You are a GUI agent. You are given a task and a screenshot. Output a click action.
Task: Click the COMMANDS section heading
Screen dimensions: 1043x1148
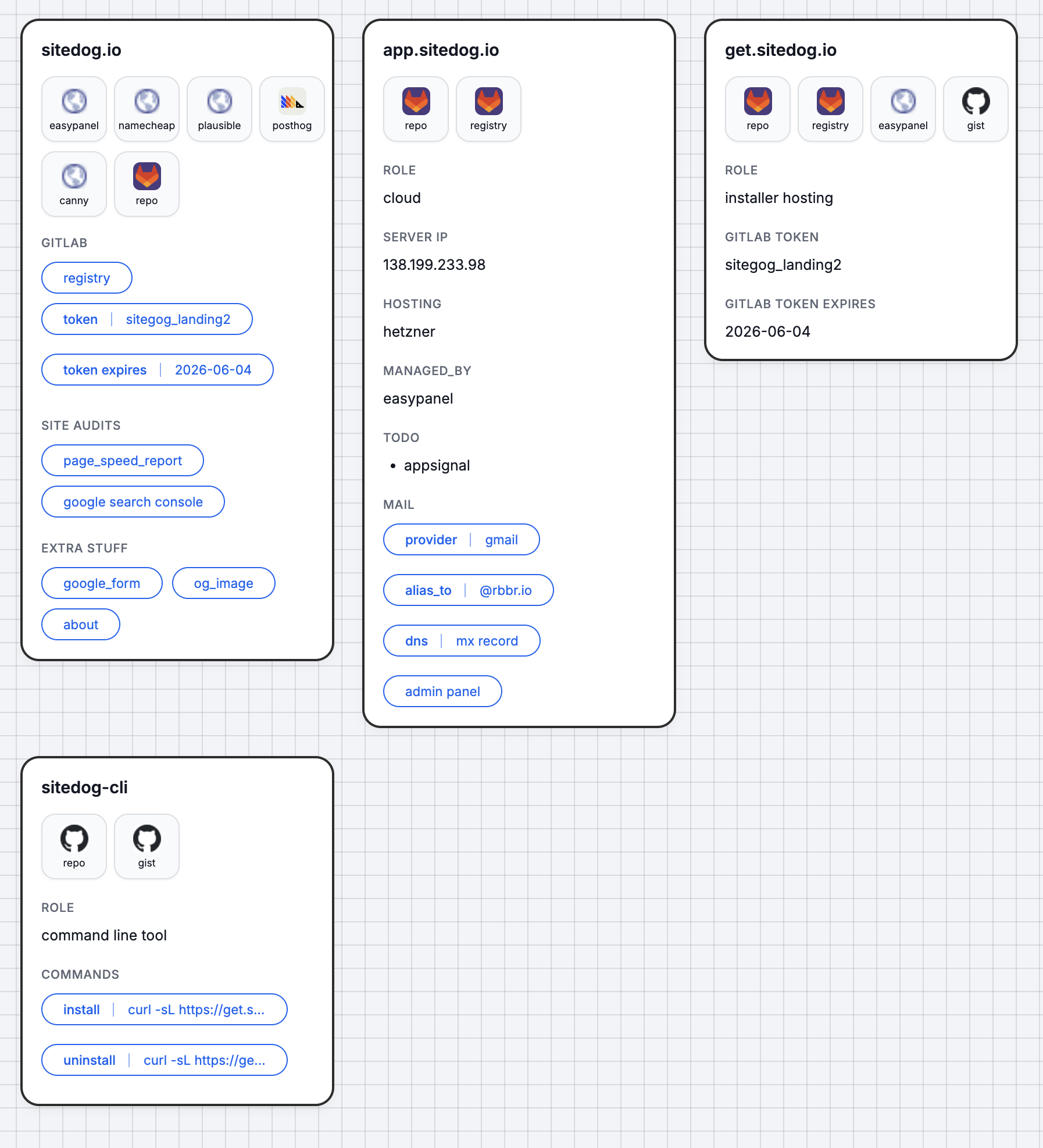click(80, 974)
